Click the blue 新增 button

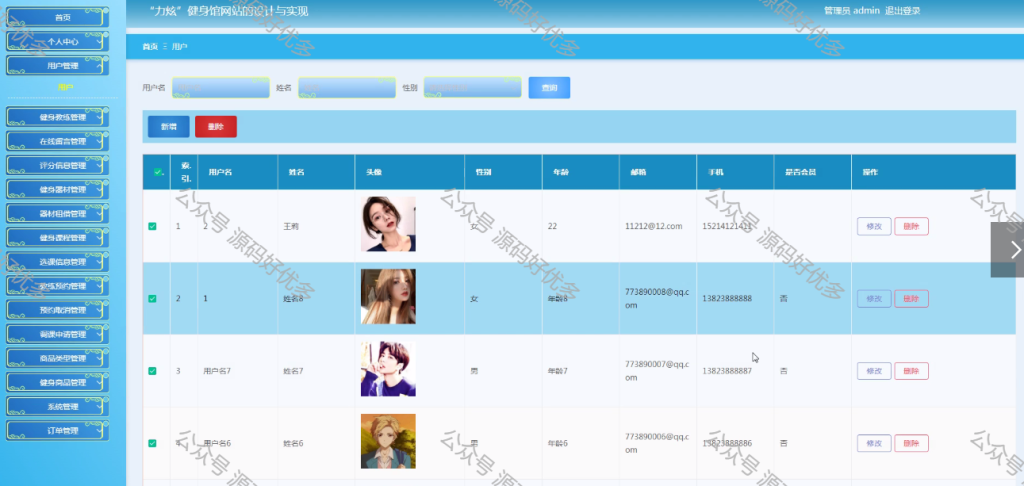tap(168, 127)
